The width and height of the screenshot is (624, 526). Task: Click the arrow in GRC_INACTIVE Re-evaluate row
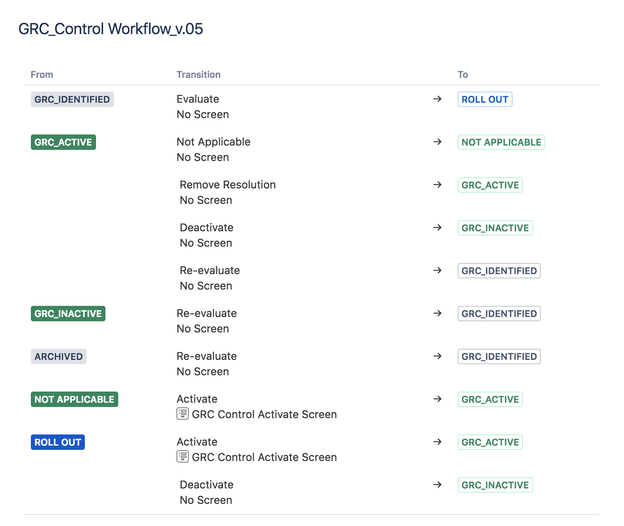(437, 313)
